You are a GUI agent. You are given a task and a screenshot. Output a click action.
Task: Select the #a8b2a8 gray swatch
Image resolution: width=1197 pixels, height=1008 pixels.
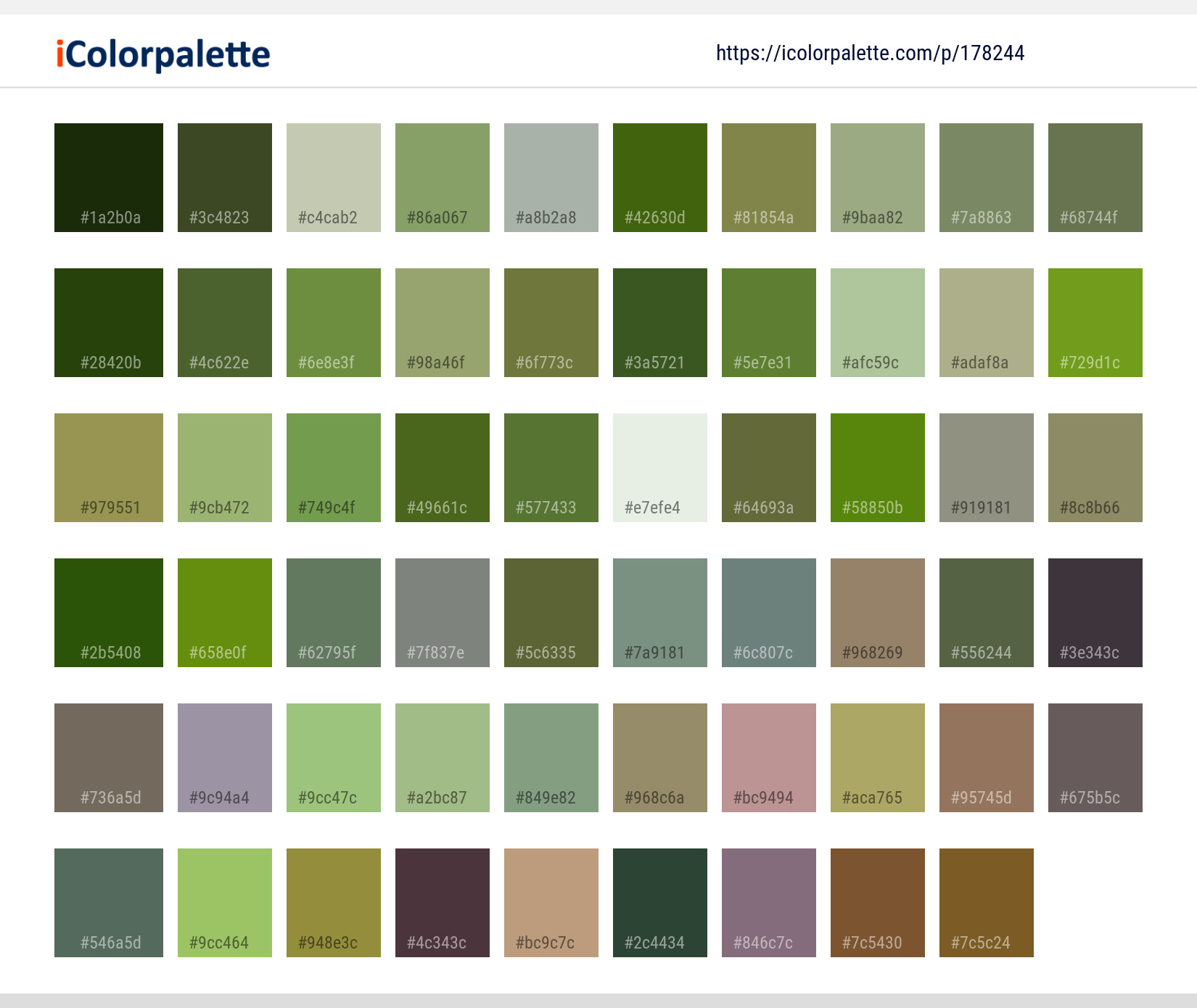(551, 177)
